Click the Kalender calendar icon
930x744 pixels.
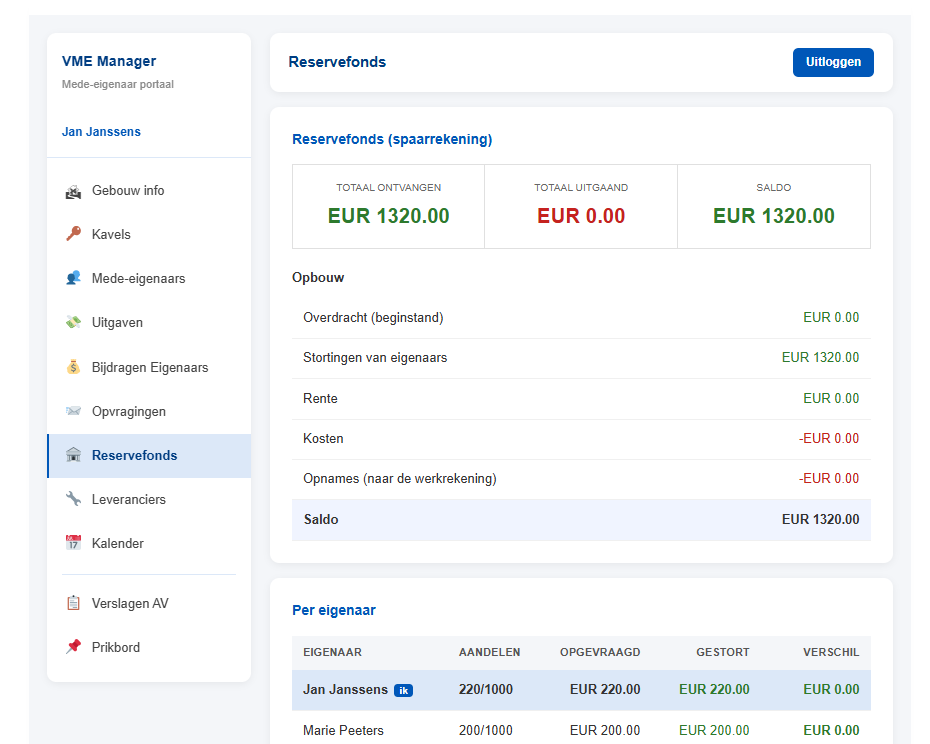pyautogui.click(x=73, y=543)
